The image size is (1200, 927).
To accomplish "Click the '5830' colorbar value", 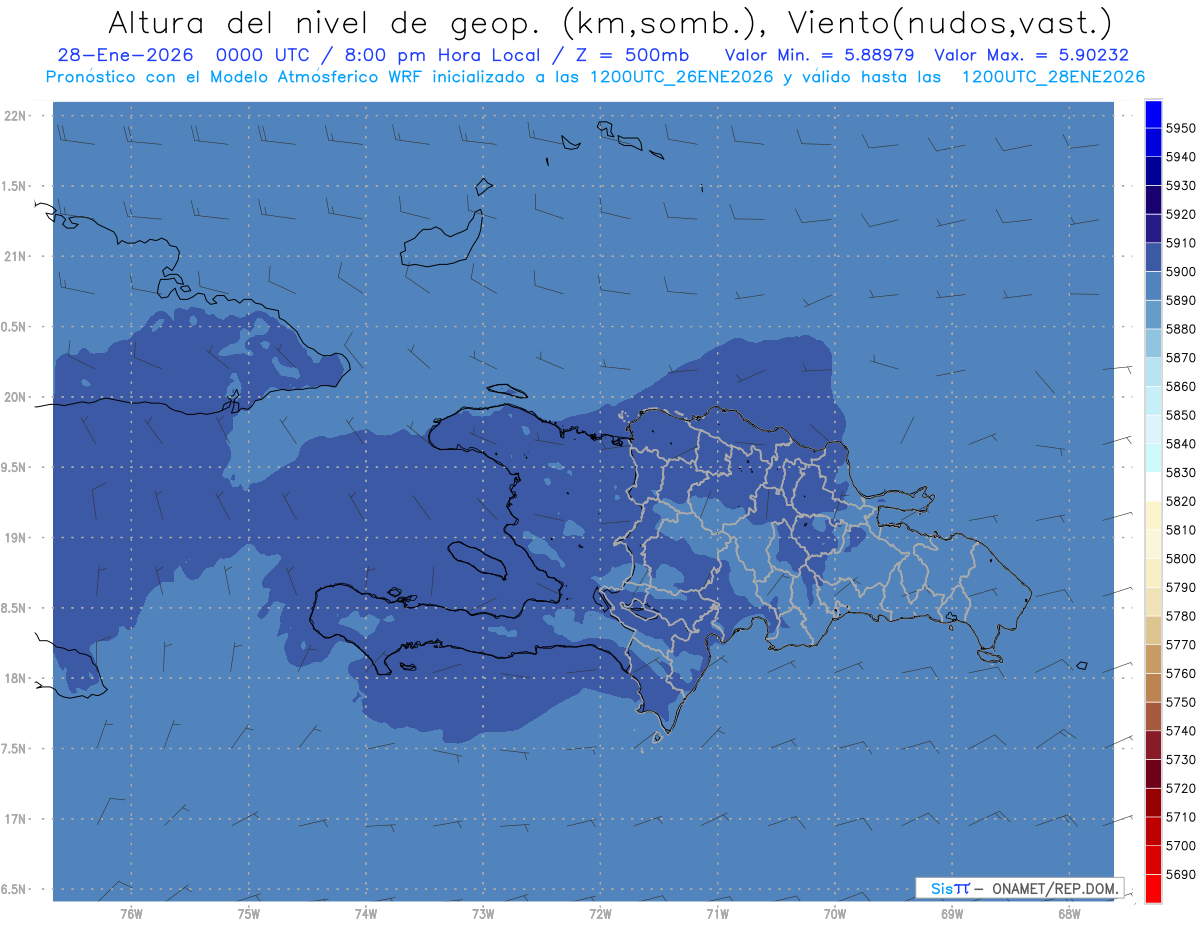I will click(1180, 473).
